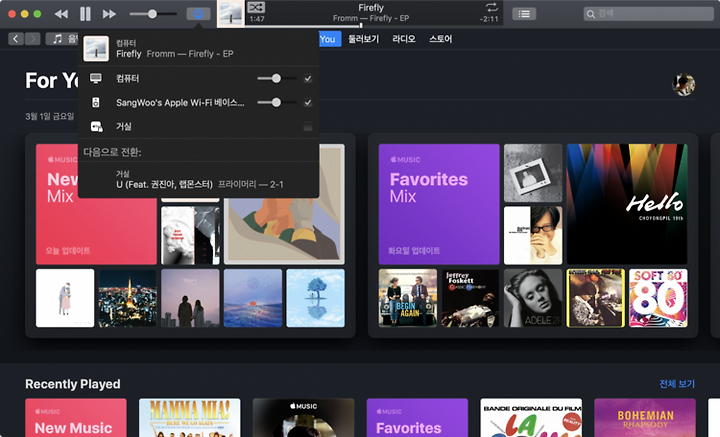Open the man with glasses album cover

coord(533,235)
